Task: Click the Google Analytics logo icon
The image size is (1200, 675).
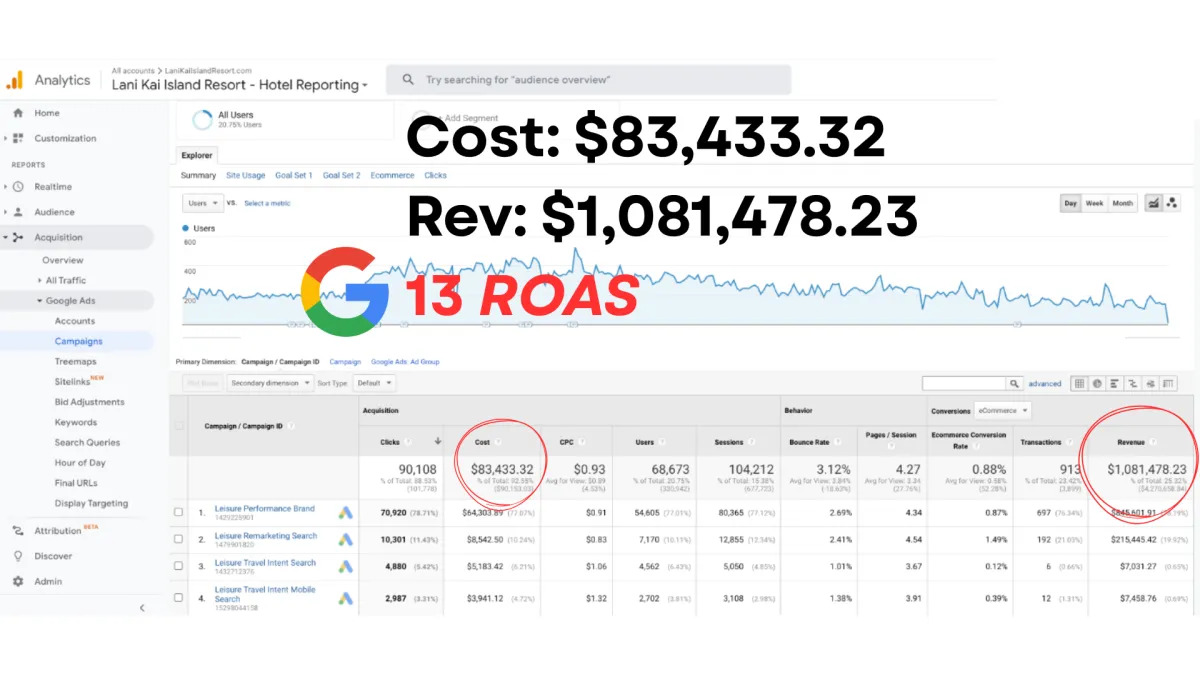Action: point(14,80)
